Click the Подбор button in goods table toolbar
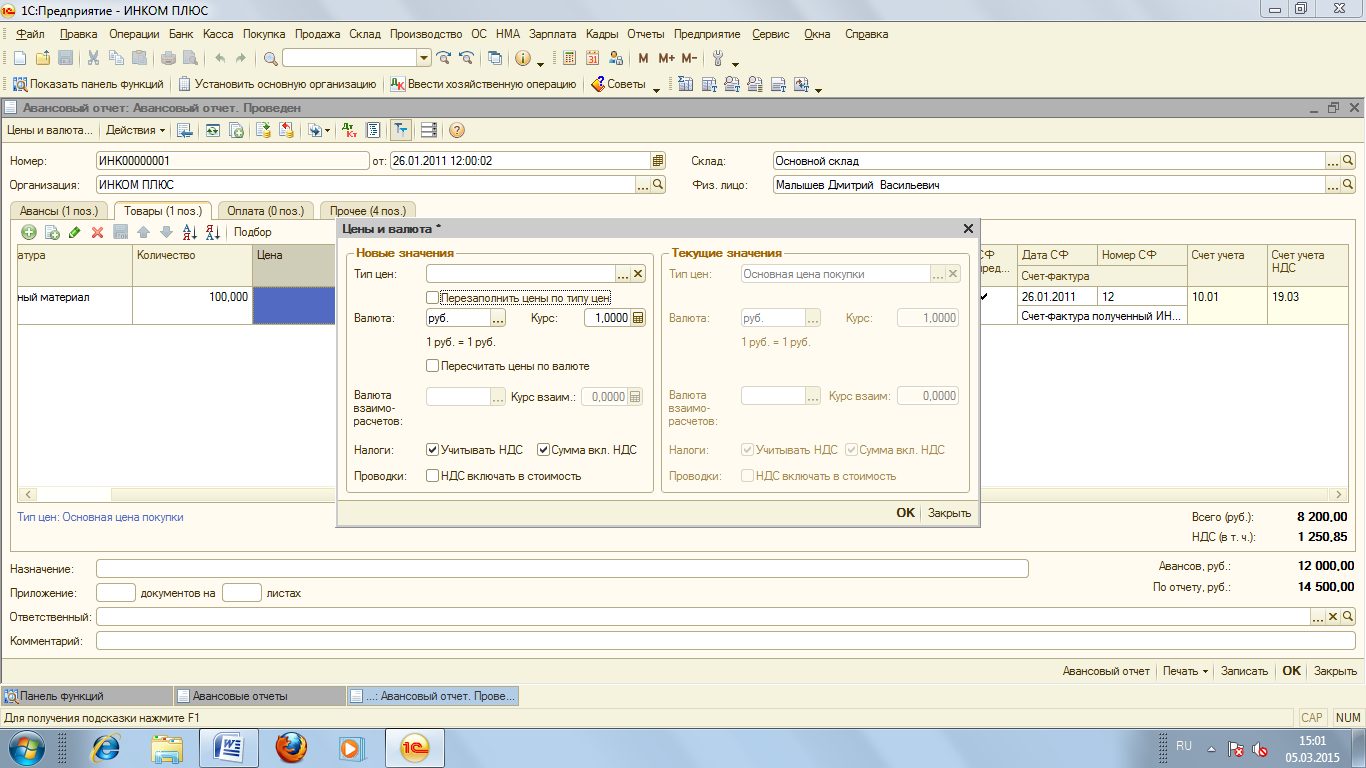 pyautogui.click(x=253, y=232)
